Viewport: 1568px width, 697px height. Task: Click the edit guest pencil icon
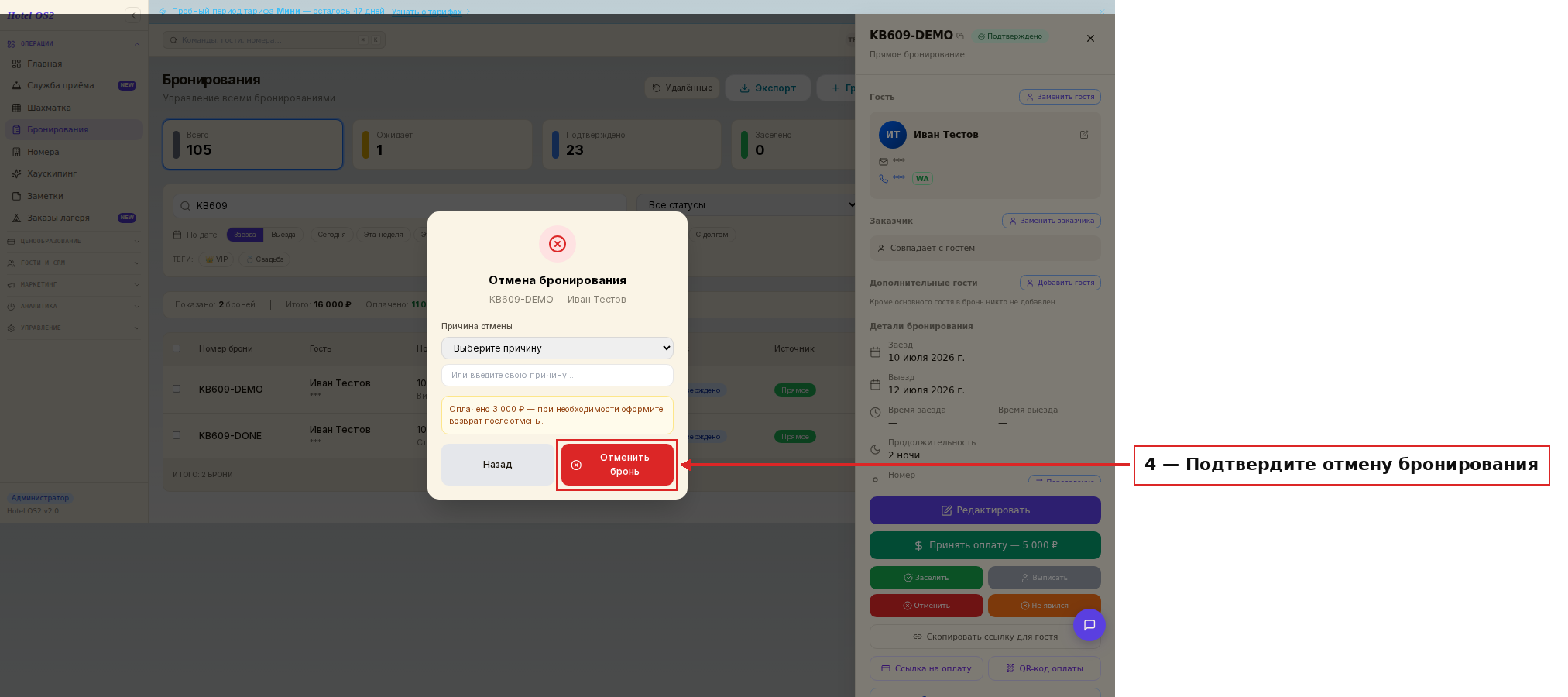1084,135
